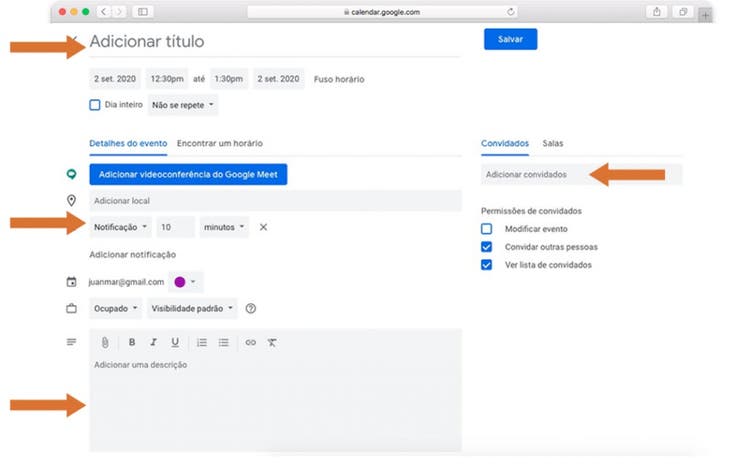Image resolution: width=750 pixels, height=464 pixels.
Task: Click the attachment paperclip icon
Action: pos(103,342)
